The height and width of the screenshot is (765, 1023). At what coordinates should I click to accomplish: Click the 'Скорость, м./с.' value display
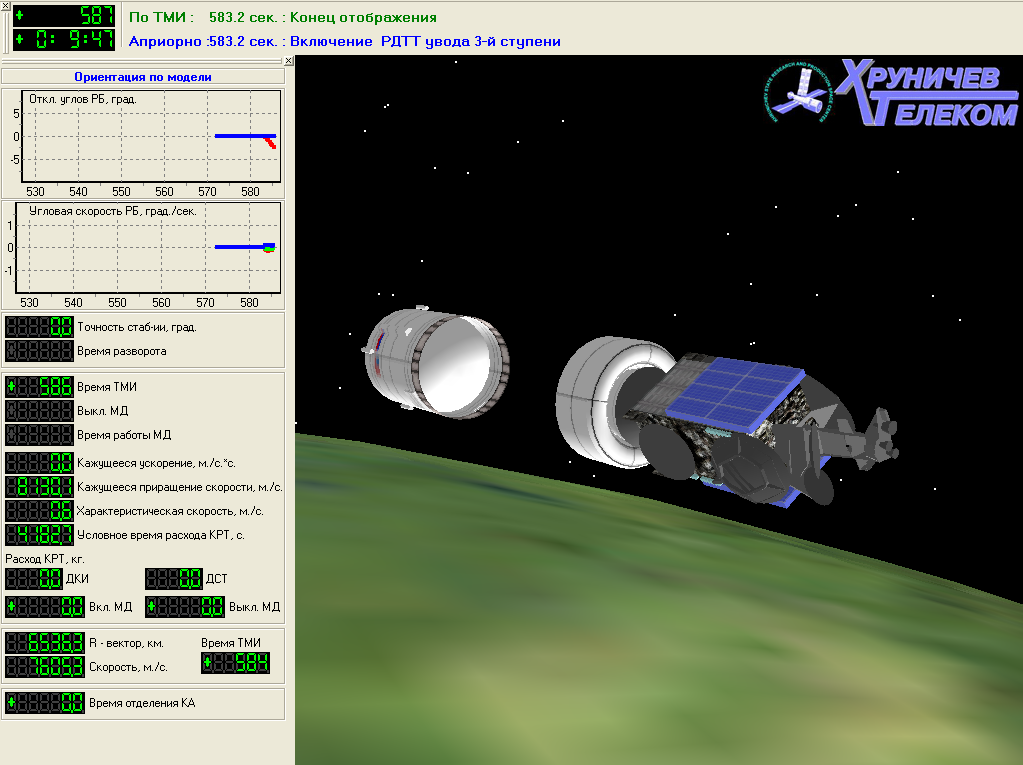pos(44,667)
